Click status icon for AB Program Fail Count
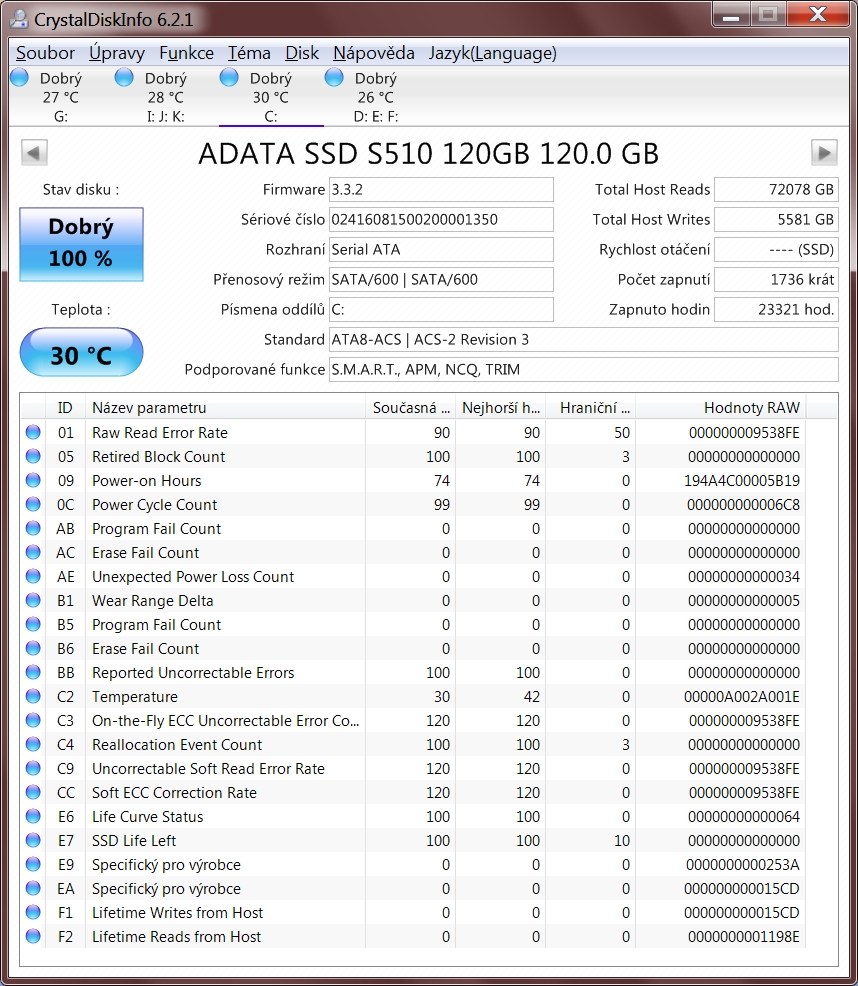858x986 pixels. [x=33, y=528]
